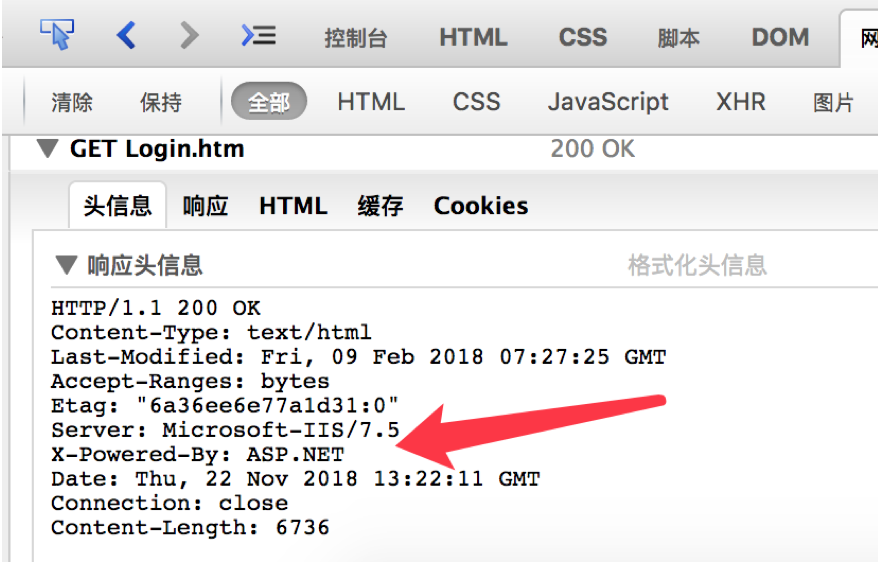Click the gray forward arrow icon
Image resolution: width=878 pixels, height=562 pixels.
tap(189, 35)
